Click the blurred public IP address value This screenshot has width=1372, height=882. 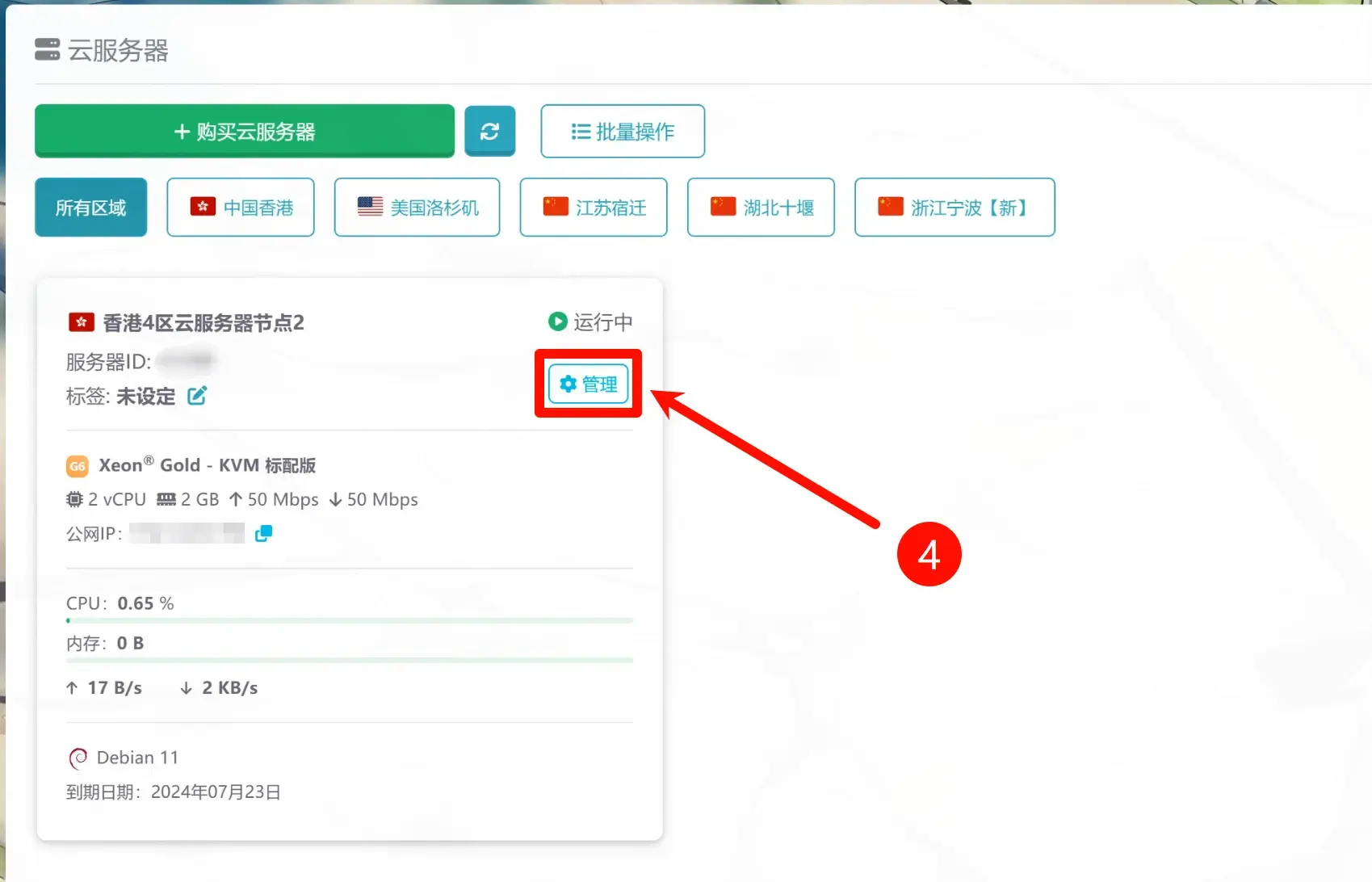187,533
